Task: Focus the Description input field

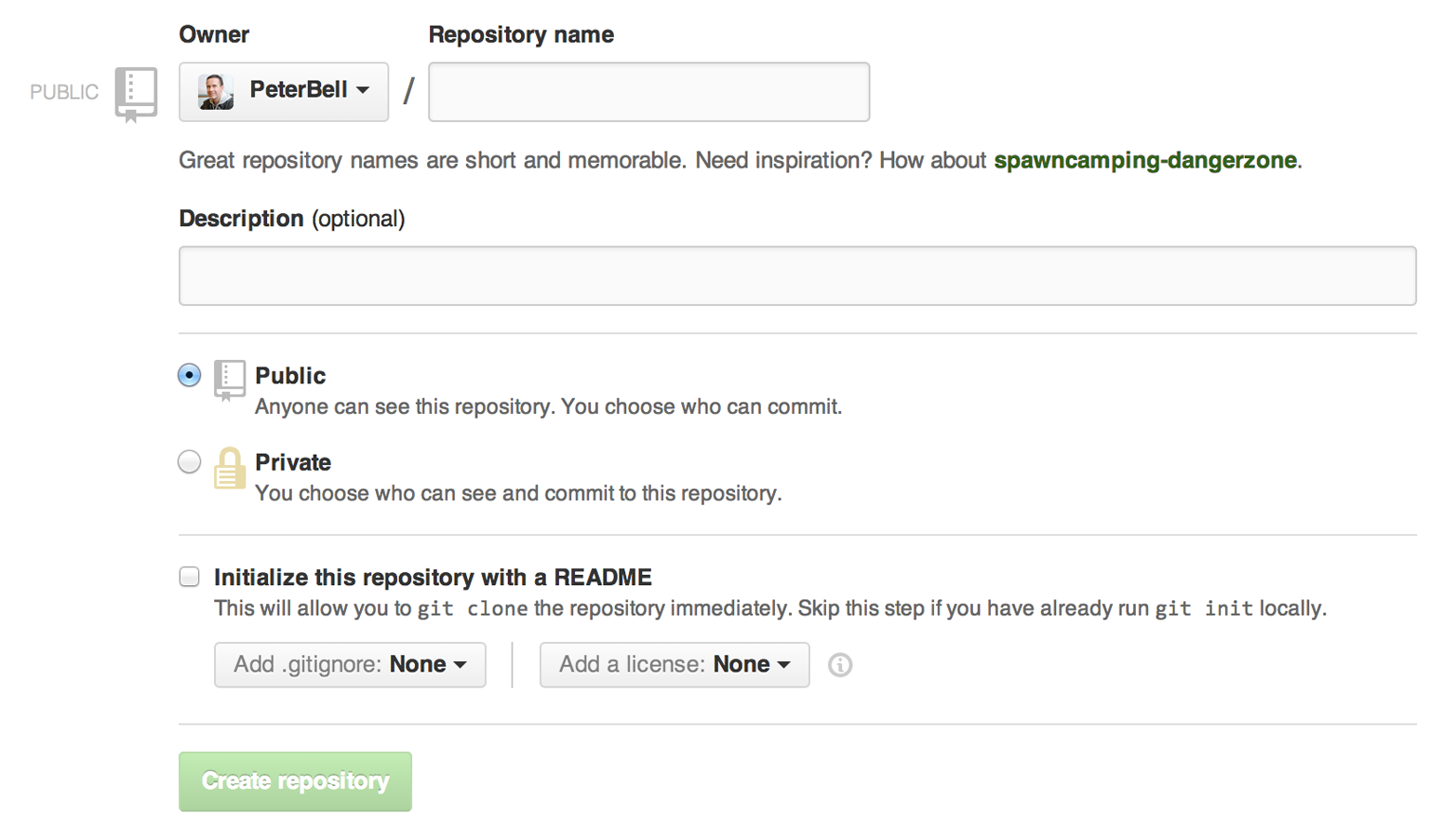Action: click(797, 275)
